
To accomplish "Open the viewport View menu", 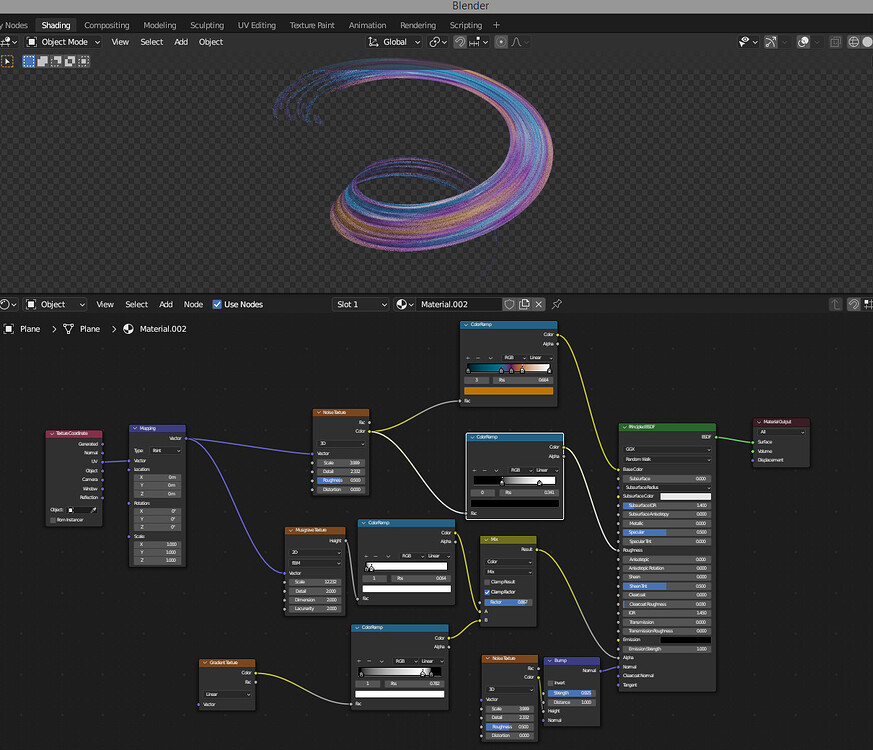I will (120, 42).
